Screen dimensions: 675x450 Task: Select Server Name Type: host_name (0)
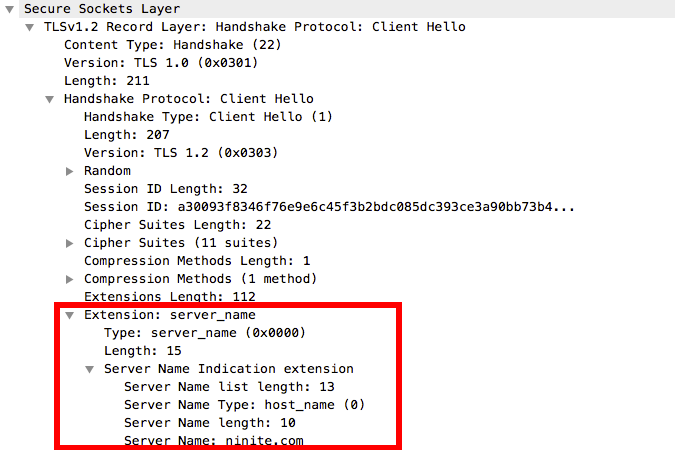click(244, 405)
